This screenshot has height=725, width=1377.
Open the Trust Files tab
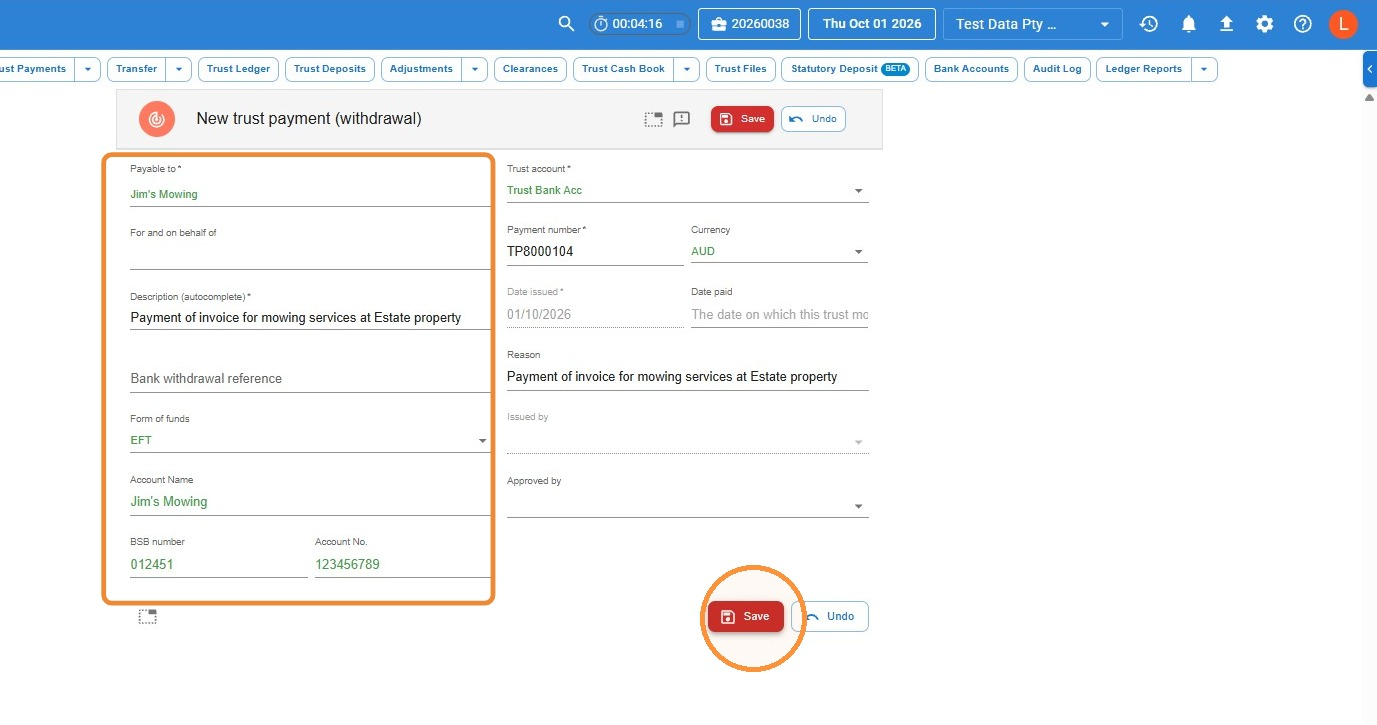click(741, 69)
